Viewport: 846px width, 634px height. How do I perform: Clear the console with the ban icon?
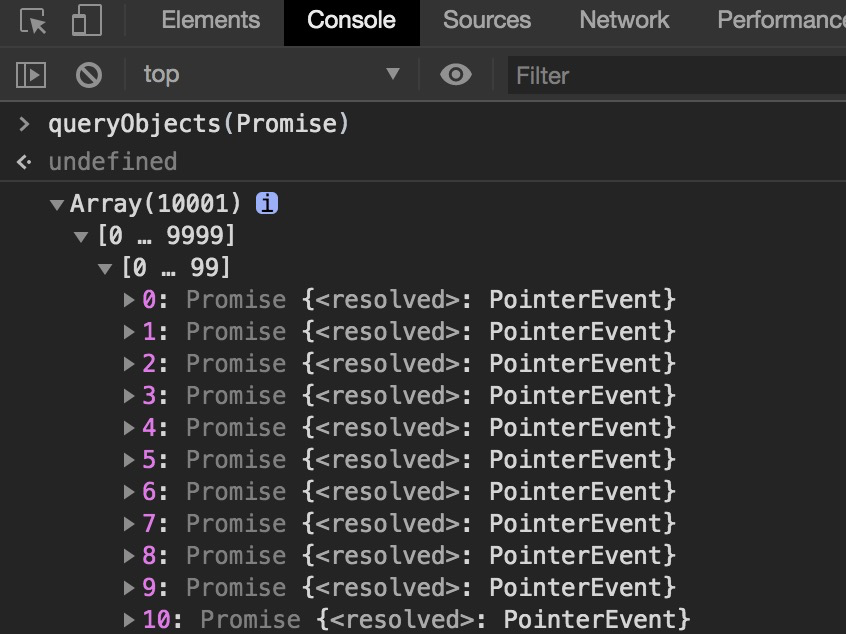[x=89, y=74]
